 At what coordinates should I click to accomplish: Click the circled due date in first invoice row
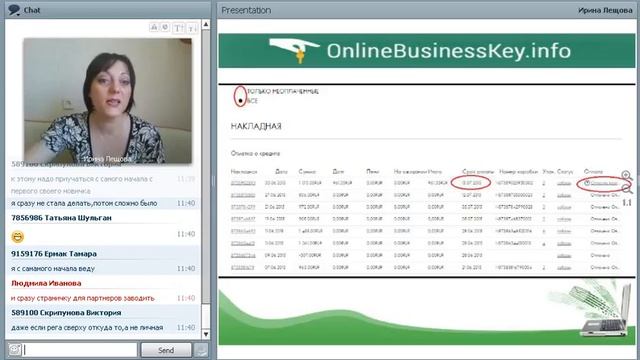(x=471, y=183)
